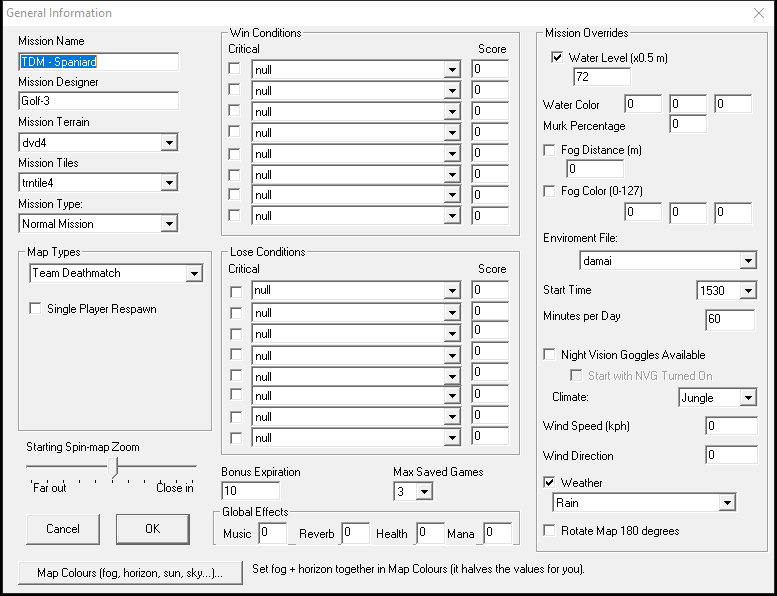
Task: Click the Wind Direction field
Action: coord(731,455)
